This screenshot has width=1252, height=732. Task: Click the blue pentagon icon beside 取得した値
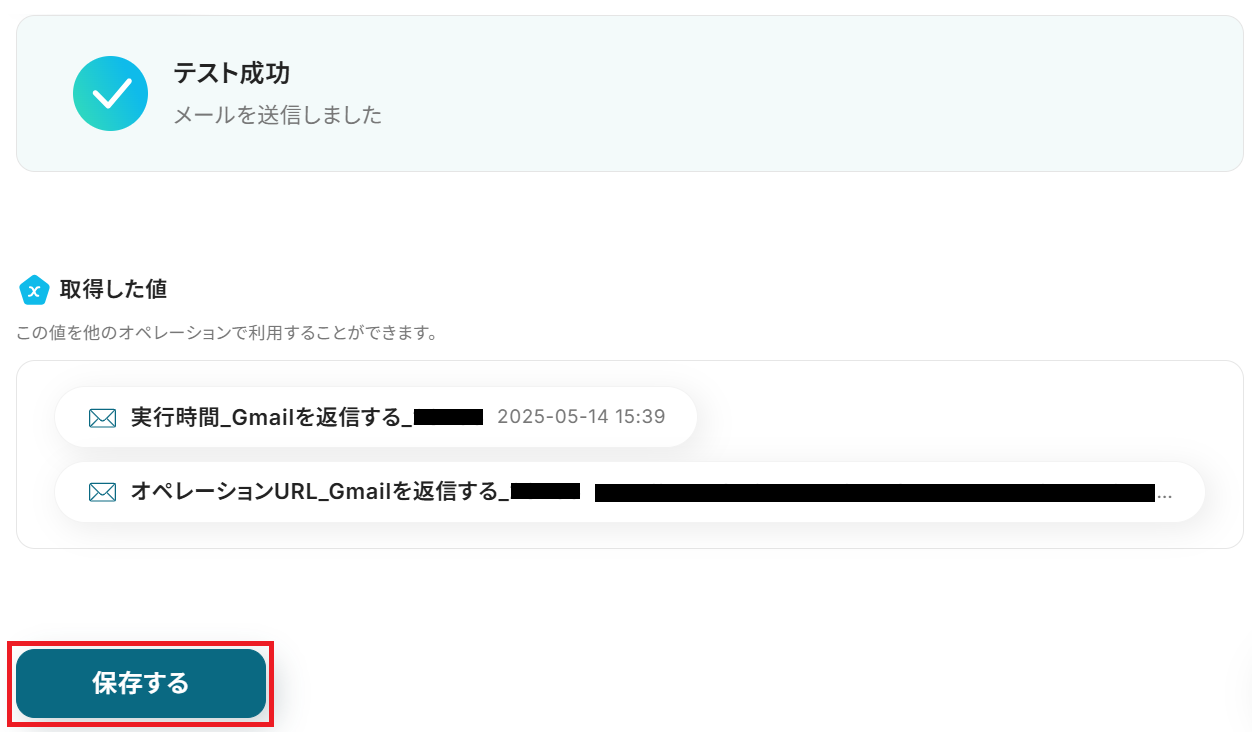(x=34, y=290)
